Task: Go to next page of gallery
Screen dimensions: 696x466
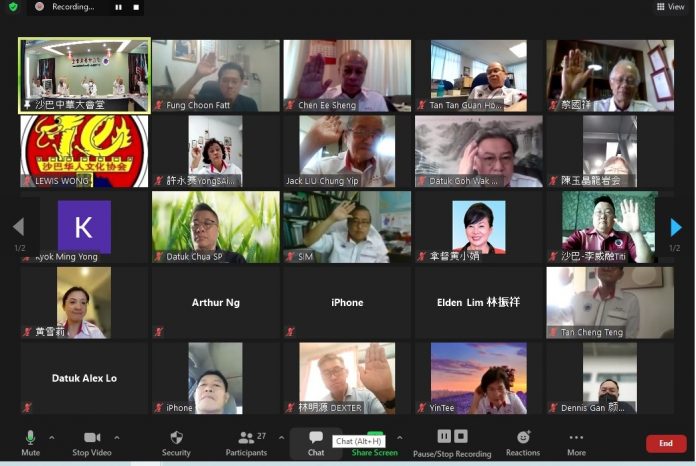Action: point(676,227)
